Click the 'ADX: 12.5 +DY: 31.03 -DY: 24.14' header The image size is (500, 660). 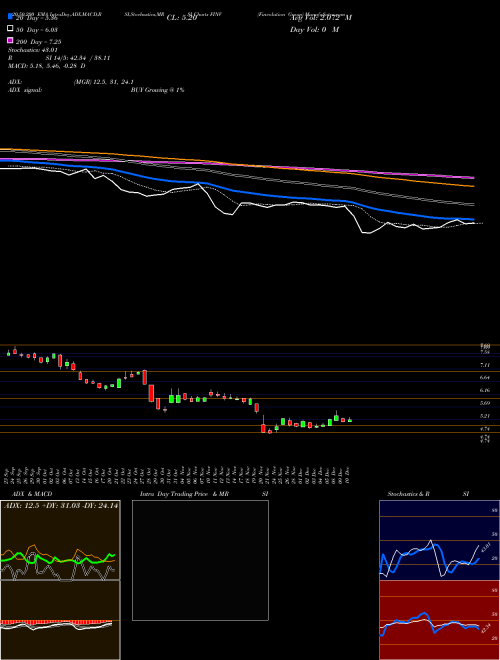(61, 506)
